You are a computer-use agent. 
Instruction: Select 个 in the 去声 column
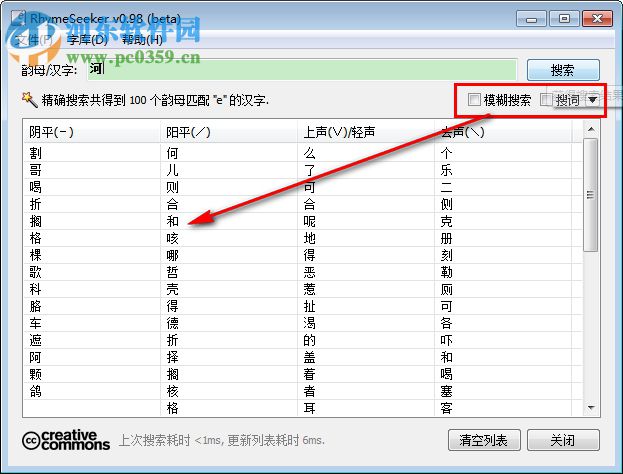[446, 153]
